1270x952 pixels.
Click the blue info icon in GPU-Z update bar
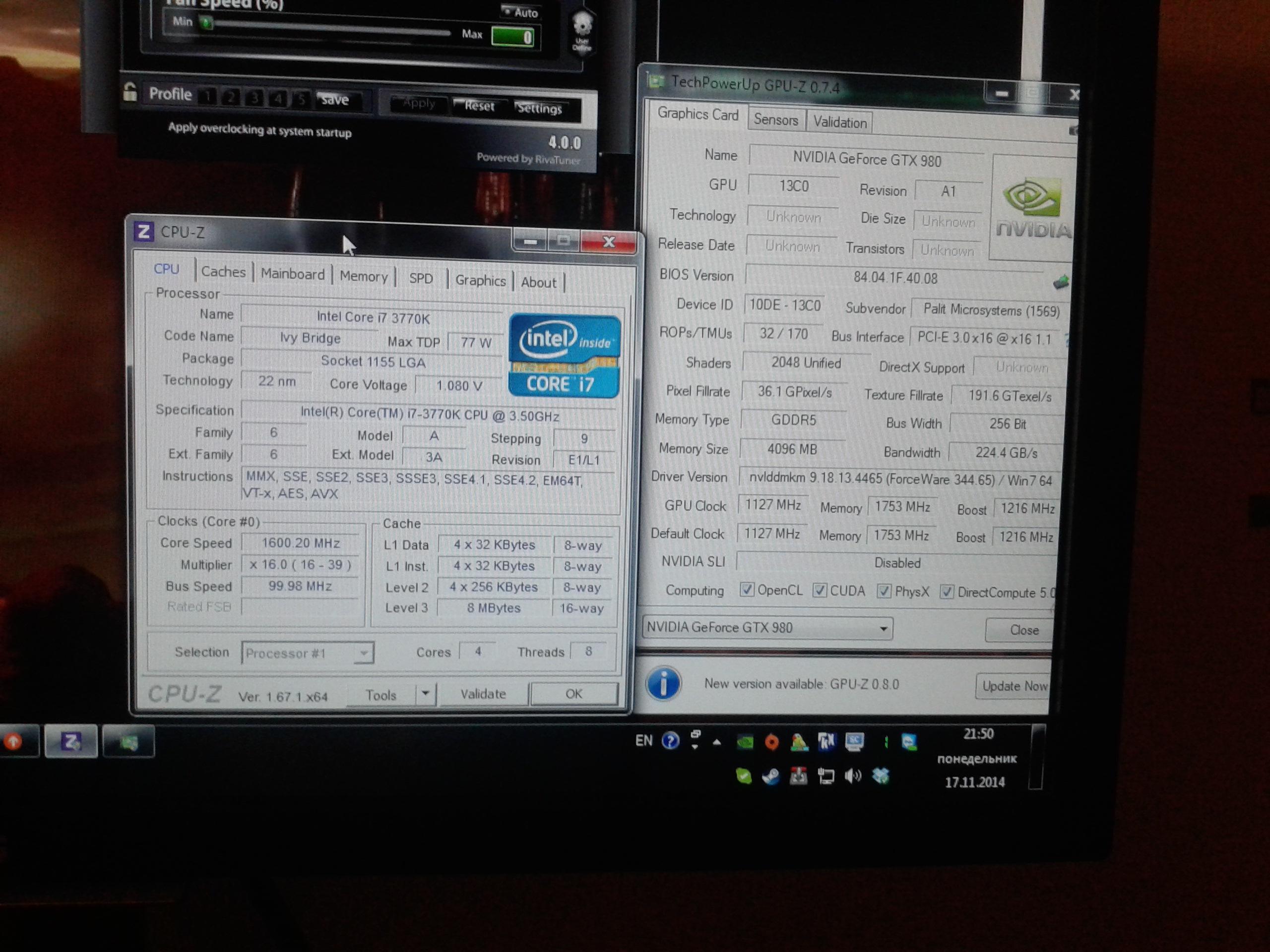coord(663,683)
